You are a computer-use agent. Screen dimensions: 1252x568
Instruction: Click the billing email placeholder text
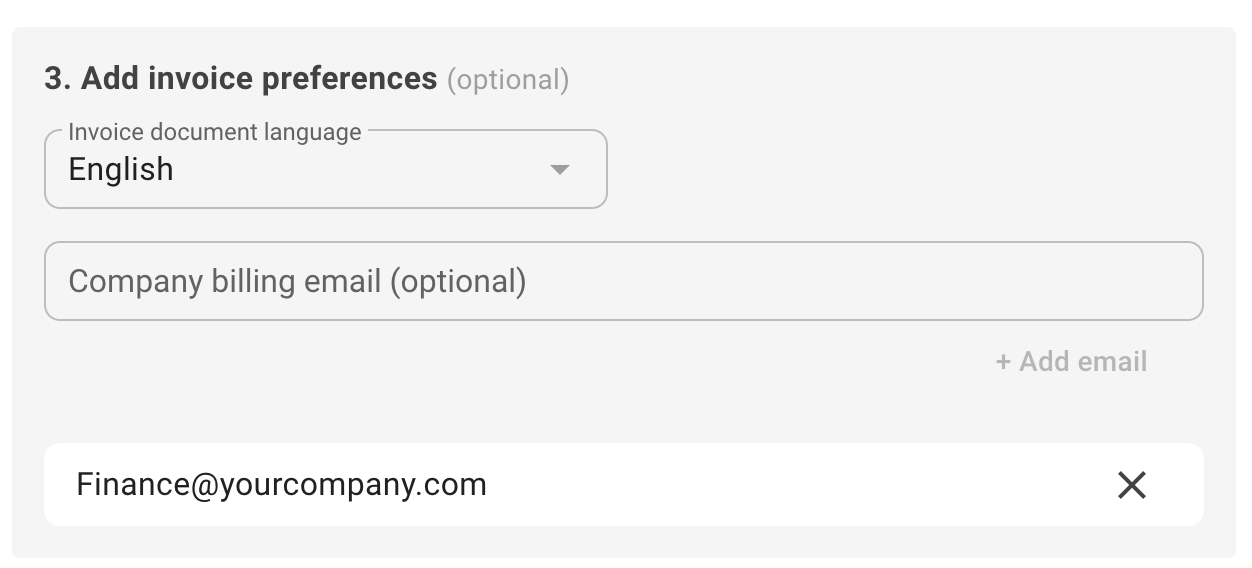297,281
